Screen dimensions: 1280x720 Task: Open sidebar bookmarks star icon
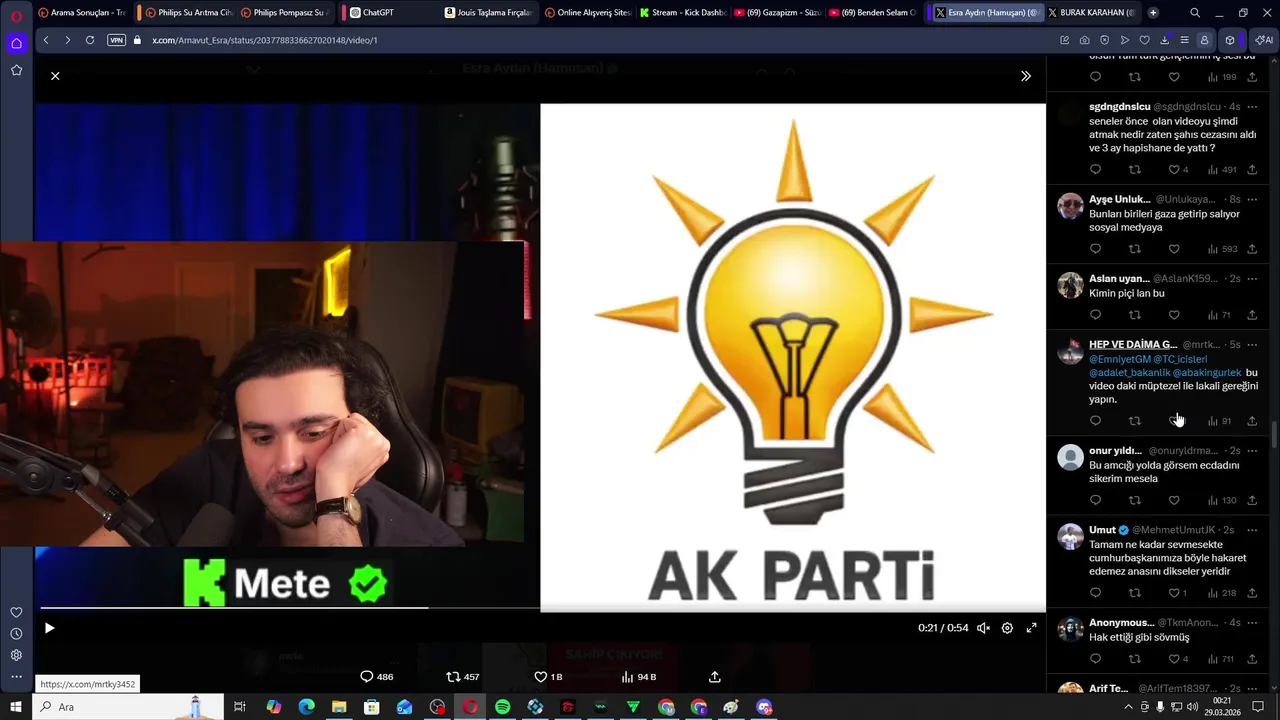[16, 70]
